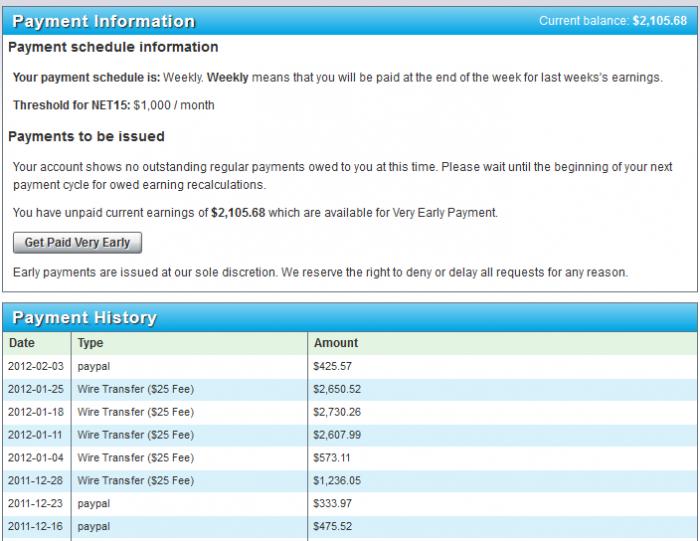
Task: Click the $475.52 amount cell
Action: pyautogui.click(x=333, y=526)
